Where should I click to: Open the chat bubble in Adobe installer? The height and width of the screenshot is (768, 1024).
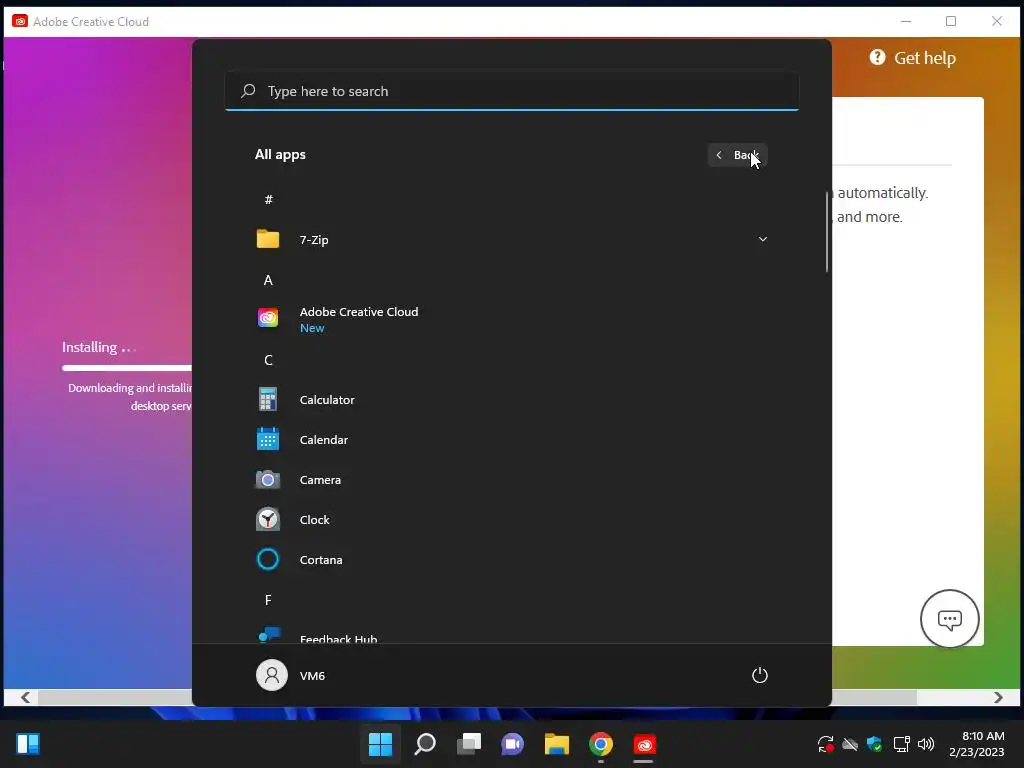coord(950,618)
